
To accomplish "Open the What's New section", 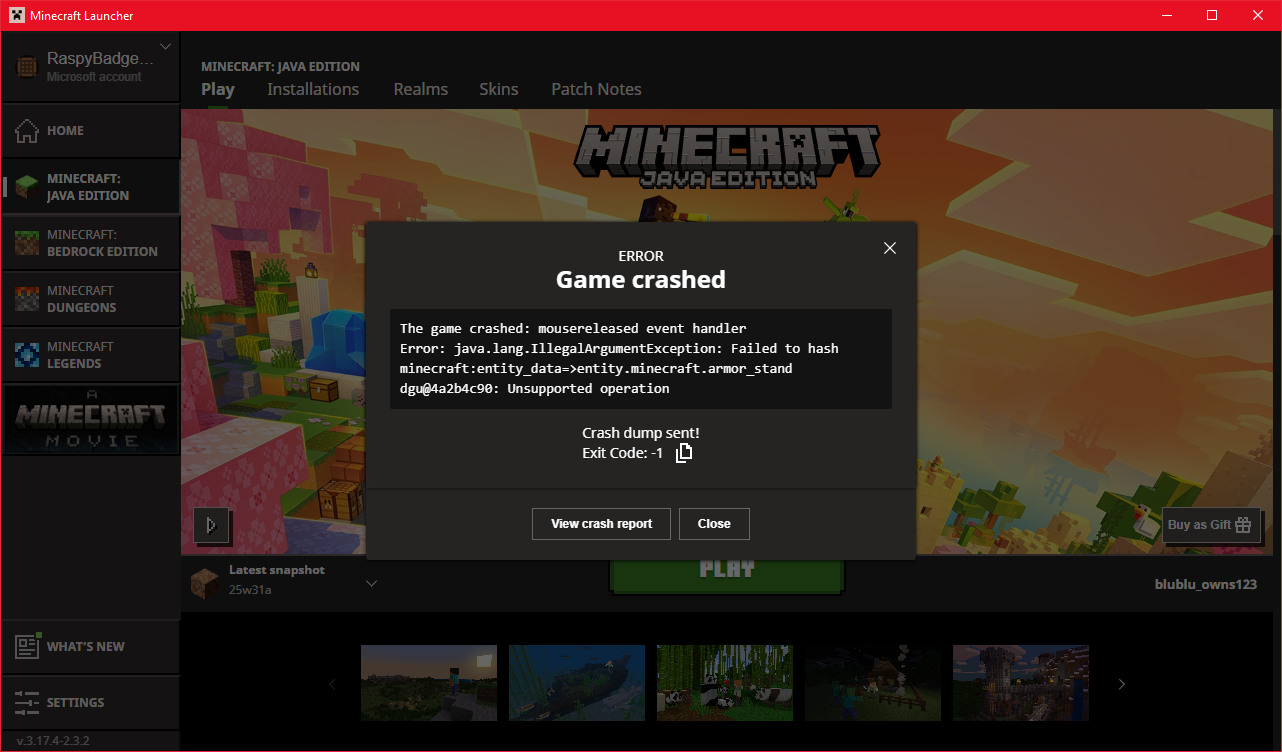I will (90, 647).
